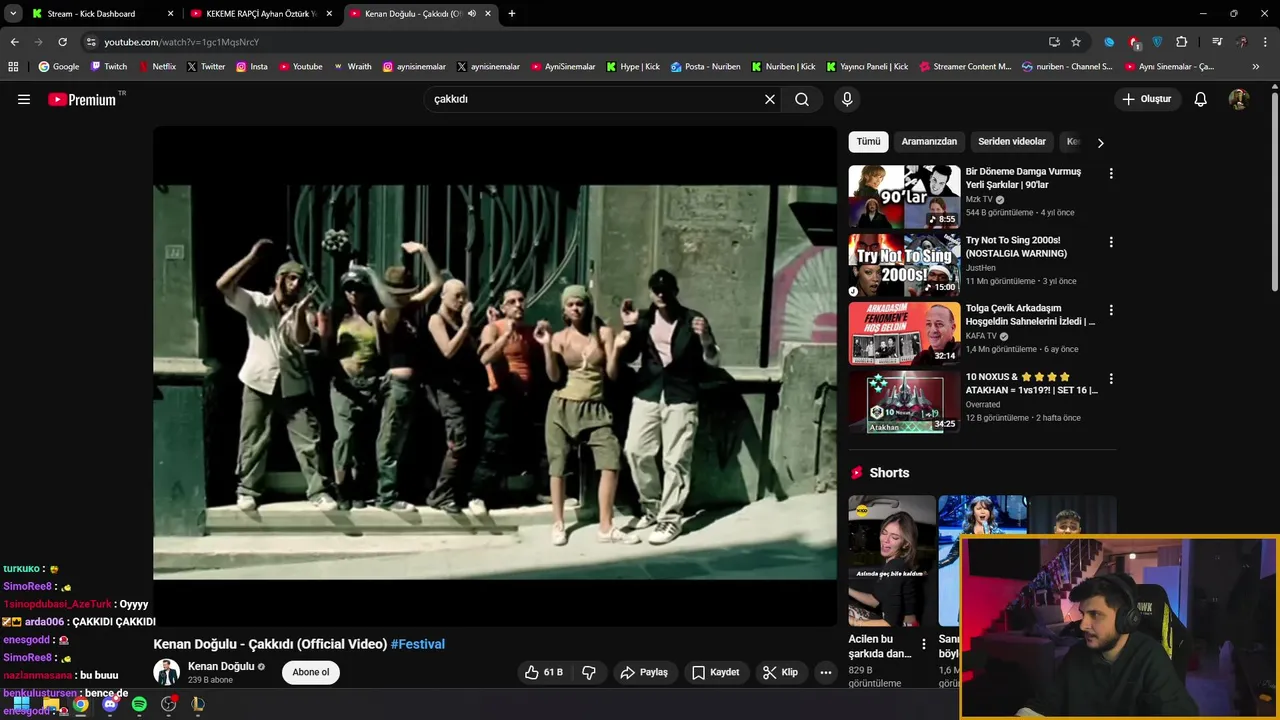Viewport: 1280px width, 720px height.
Task: Switch to KEKEME RAPÇİ Ayhan Öztürk tab
Action: (x=261, y=14)
